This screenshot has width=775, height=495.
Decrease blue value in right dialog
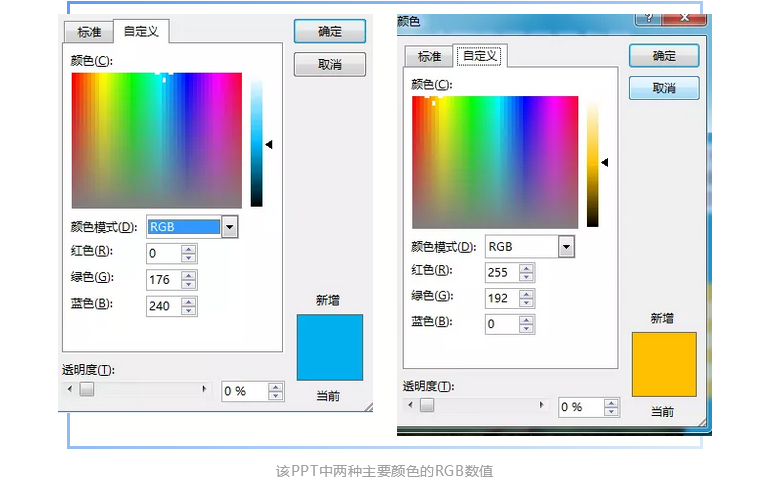click(x=526, y=328)
